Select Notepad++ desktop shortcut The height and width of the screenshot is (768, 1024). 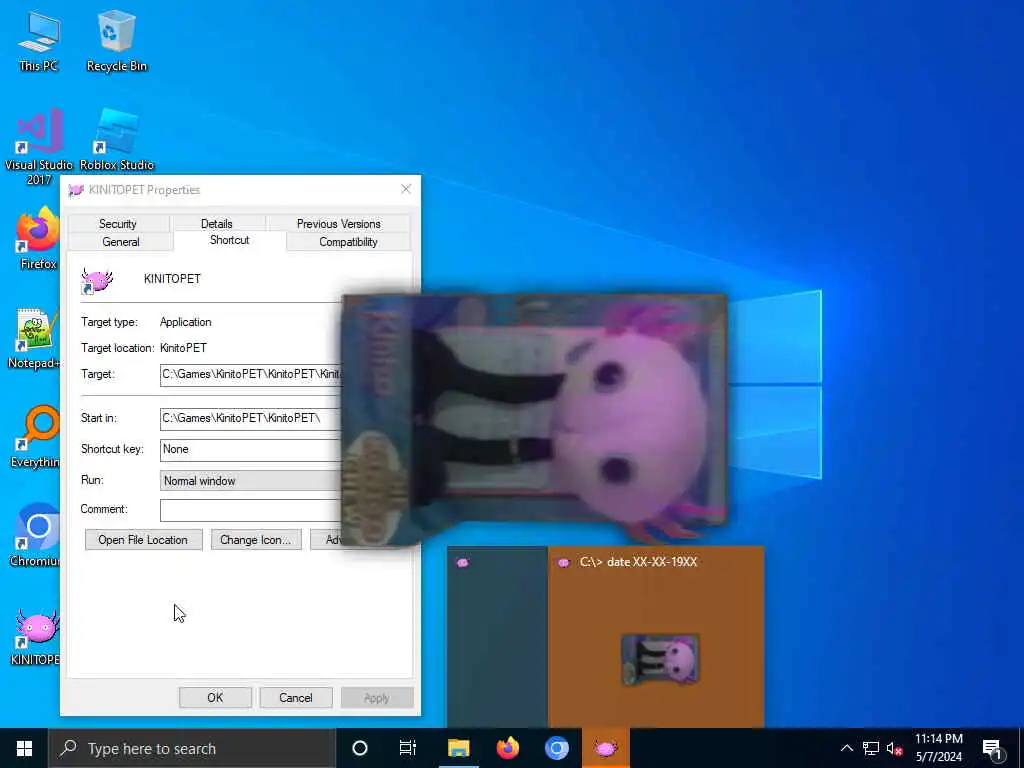coord(34,338)
